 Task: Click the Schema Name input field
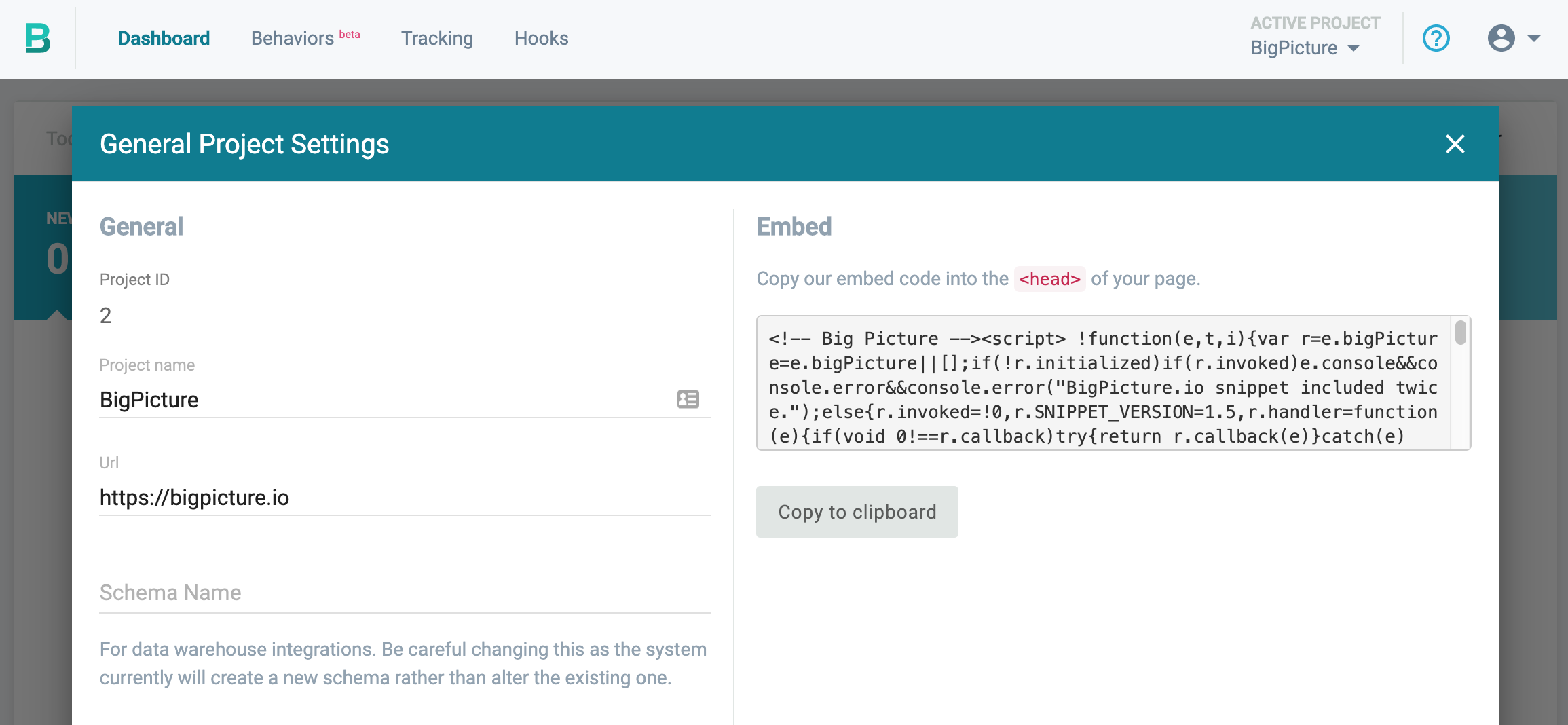[404, 593]
